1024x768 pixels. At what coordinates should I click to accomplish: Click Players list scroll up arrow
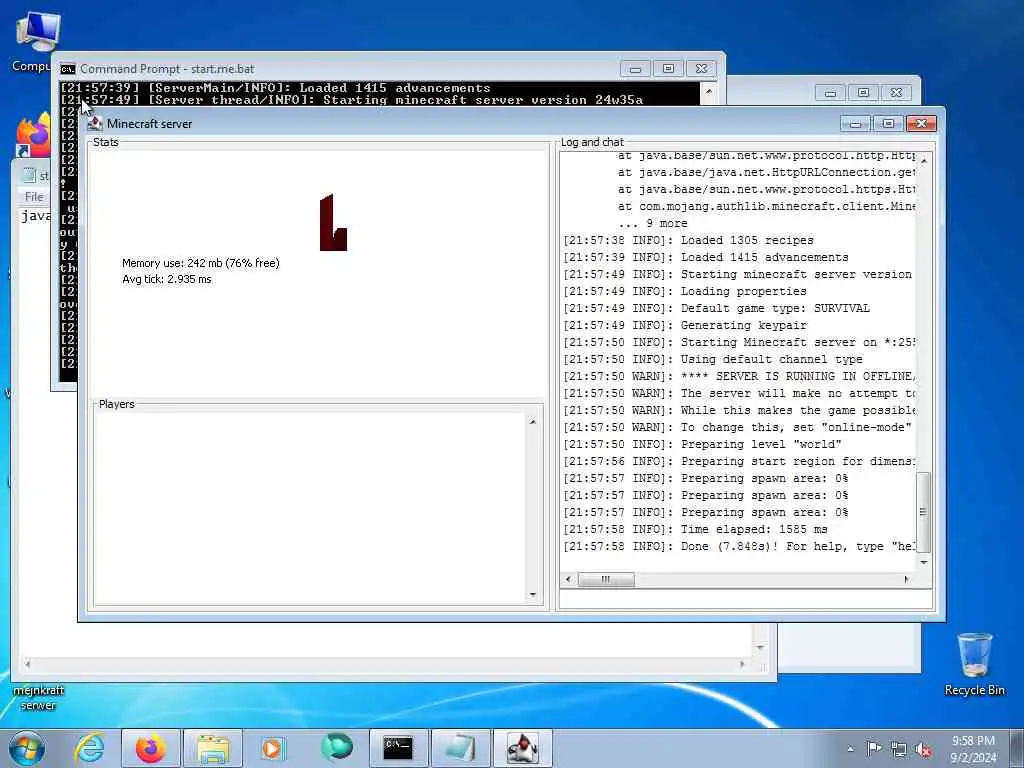(533, 423)
